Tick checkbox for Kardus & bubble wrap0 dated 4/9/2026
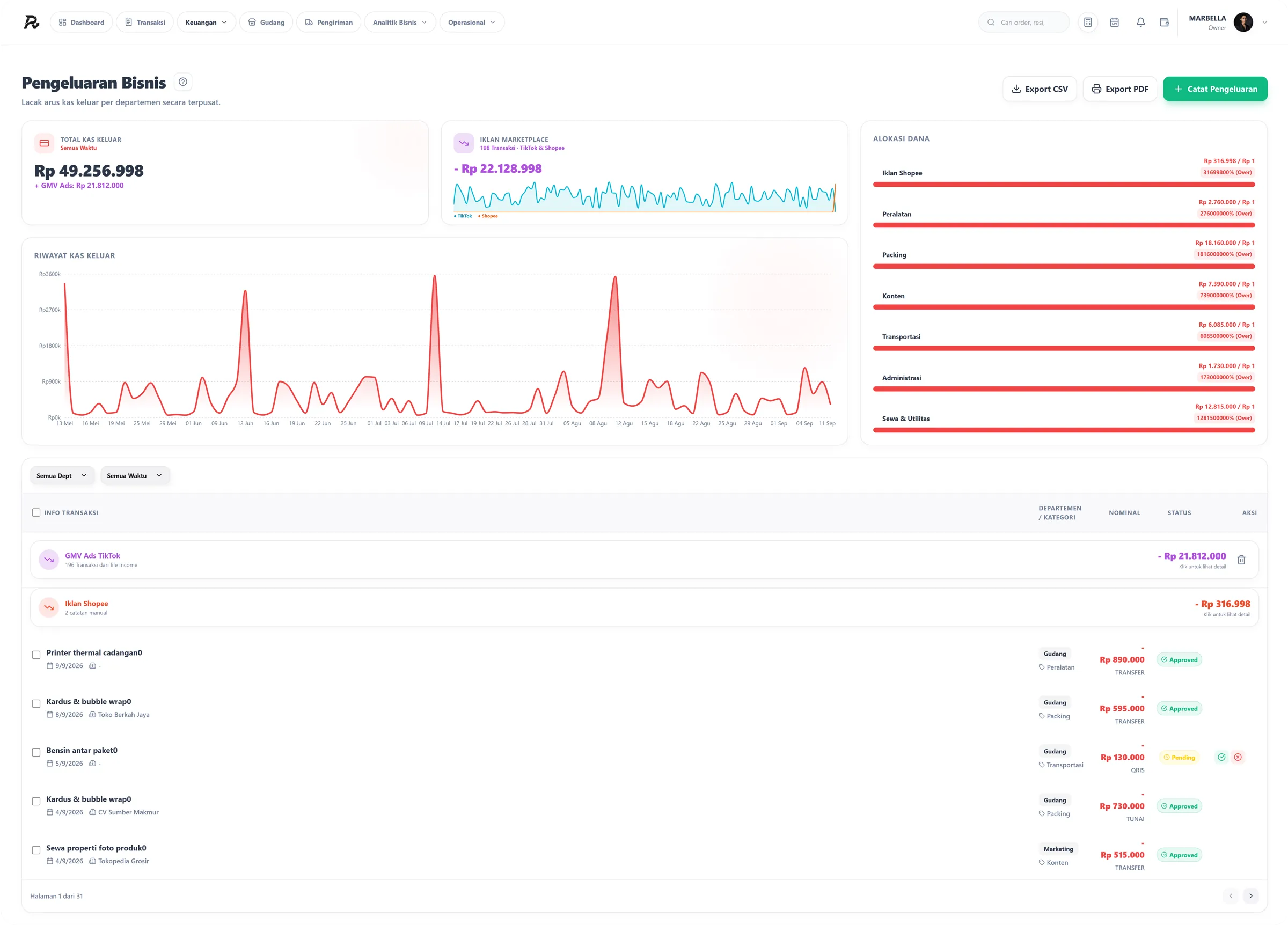Viewport: 1288px width, 925px height. 36,801
